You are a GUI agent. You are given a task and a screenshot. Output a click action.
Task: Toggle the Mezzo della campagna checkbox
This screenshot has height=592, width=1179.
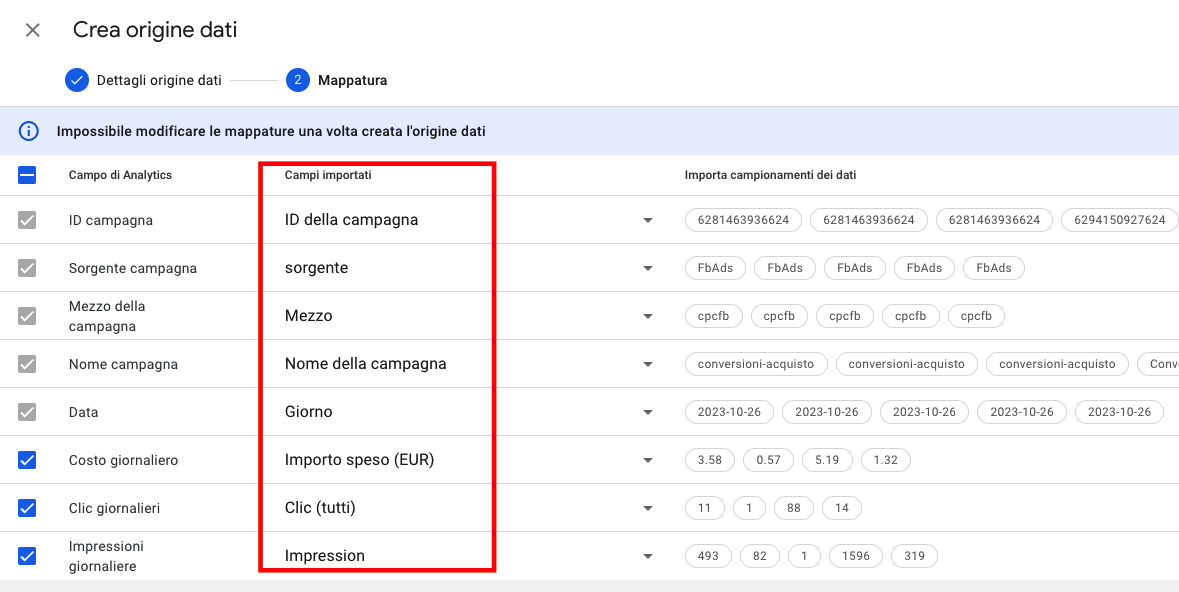[x=27, y=316]
